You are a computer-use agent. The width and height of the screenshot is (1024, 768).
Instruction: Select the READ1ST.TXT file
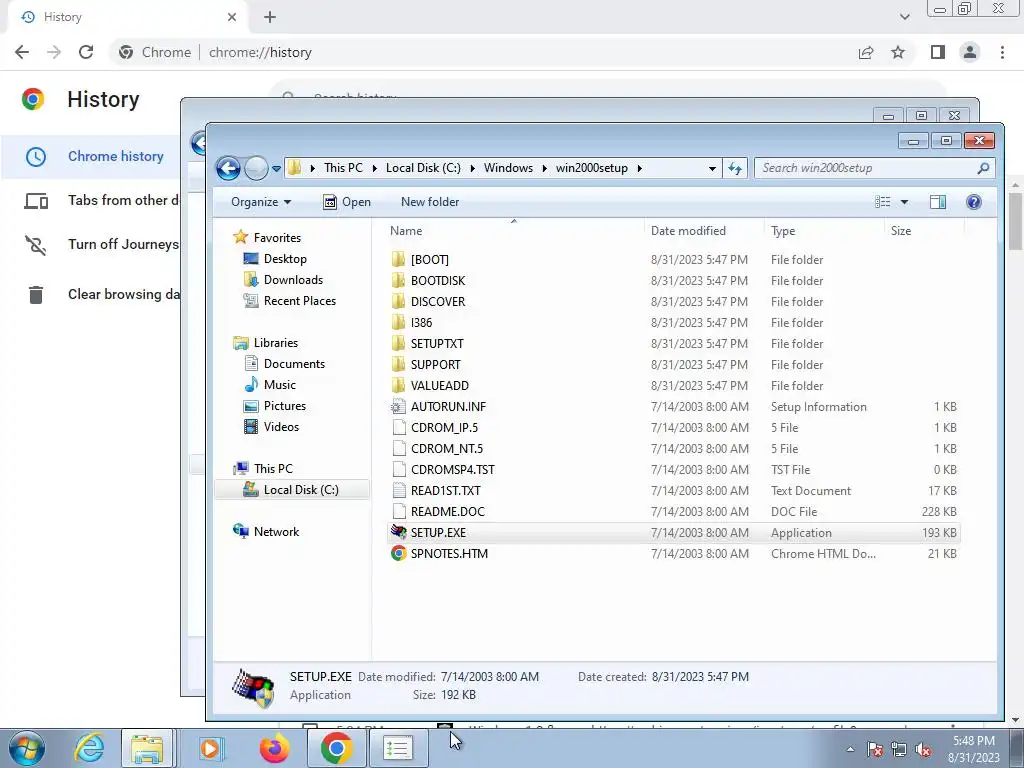pyautogui.click(x=445, y=490)
